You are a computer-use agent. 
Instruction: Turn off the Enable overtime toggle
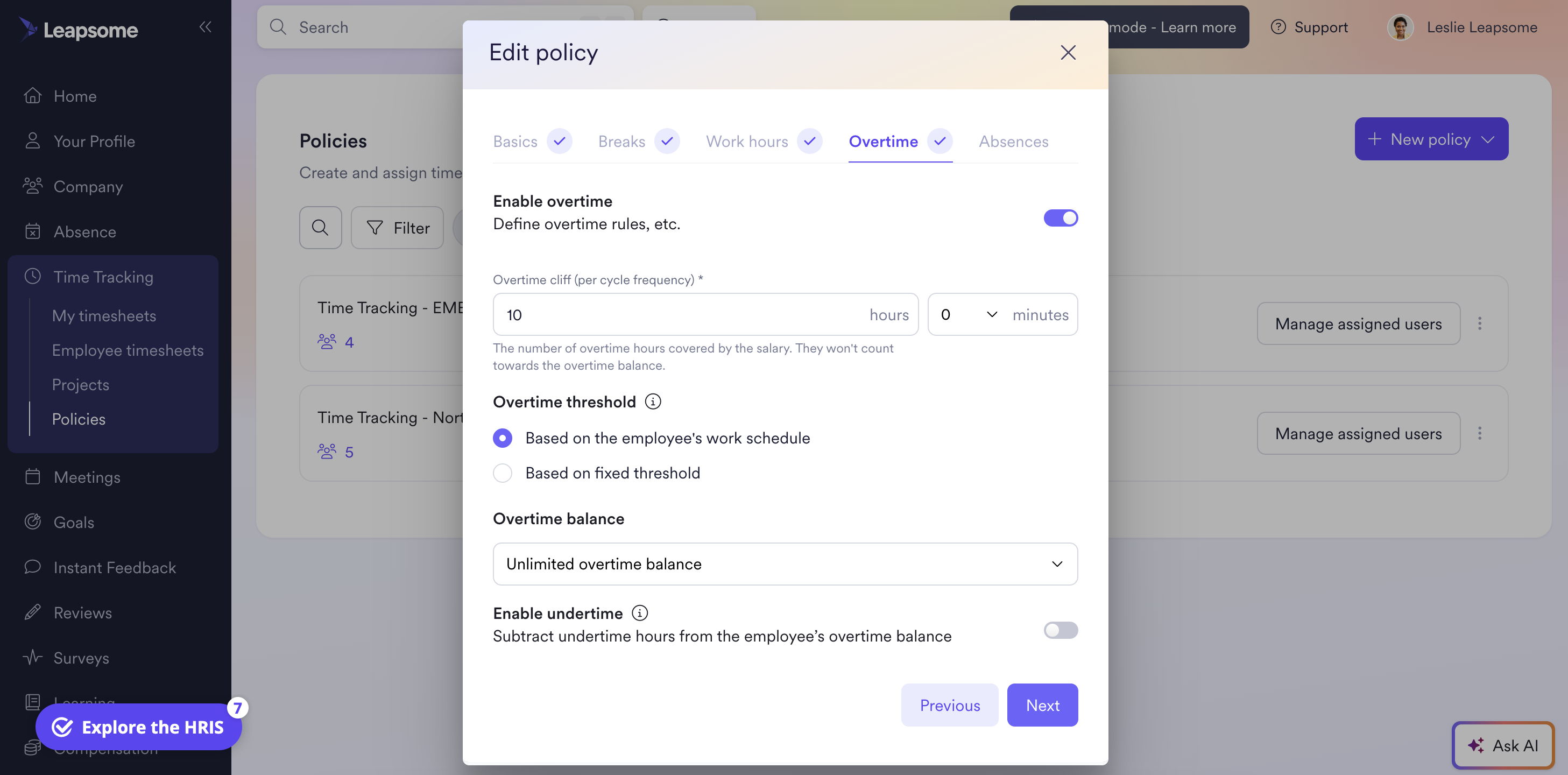[1061, 217]
